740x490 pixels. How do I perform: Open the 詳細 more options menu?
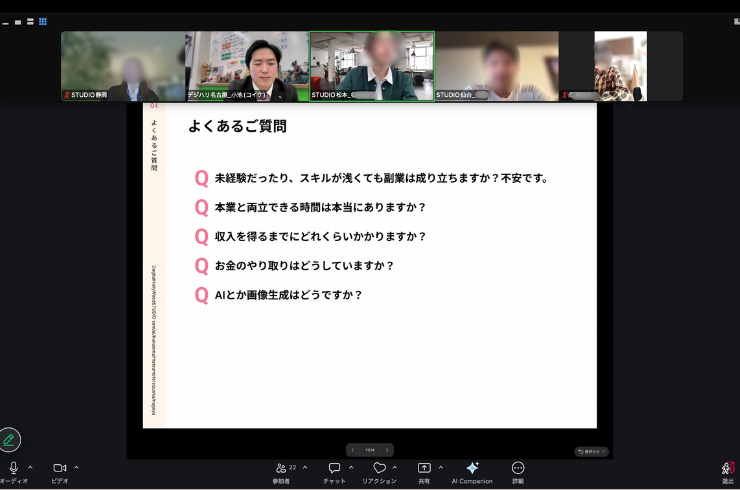click(518, 468)
